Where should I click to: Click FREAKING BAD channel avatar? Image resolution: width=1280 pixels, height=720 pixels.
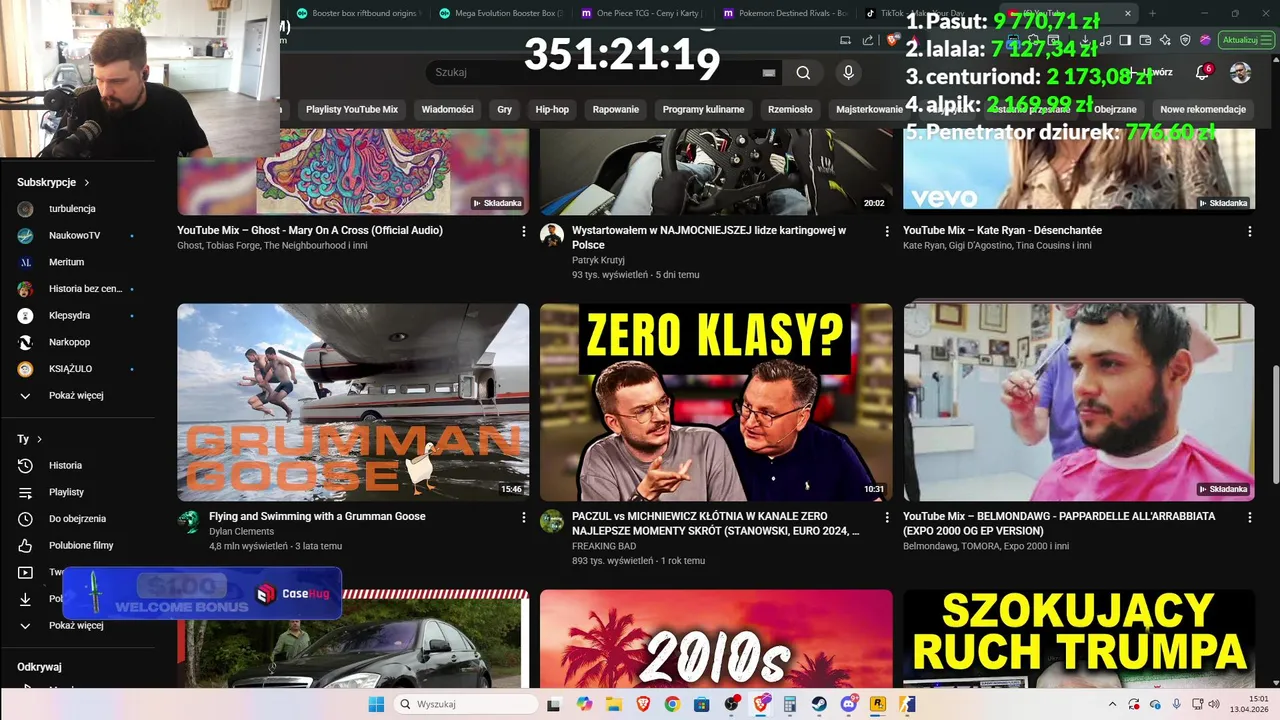coord(552,521)
